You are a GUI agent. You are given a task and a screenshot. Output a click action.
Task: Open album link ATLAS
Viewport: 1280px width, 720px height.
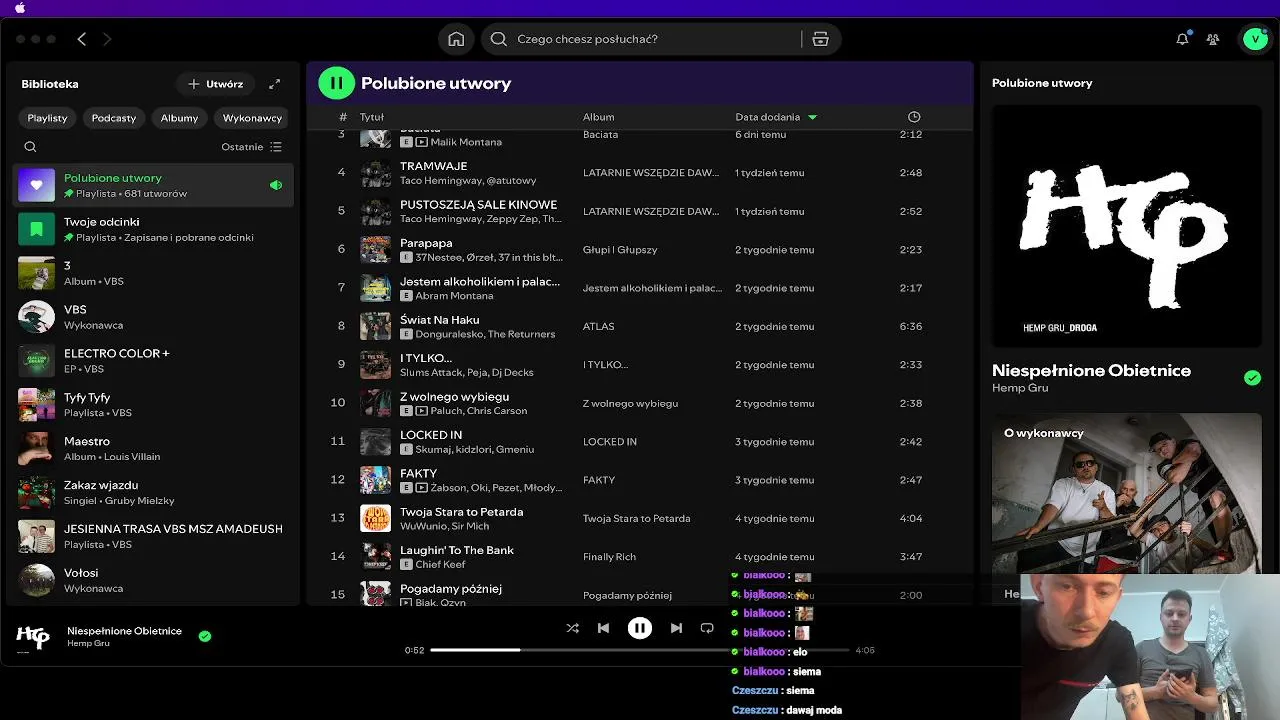[x=598, y=326]
